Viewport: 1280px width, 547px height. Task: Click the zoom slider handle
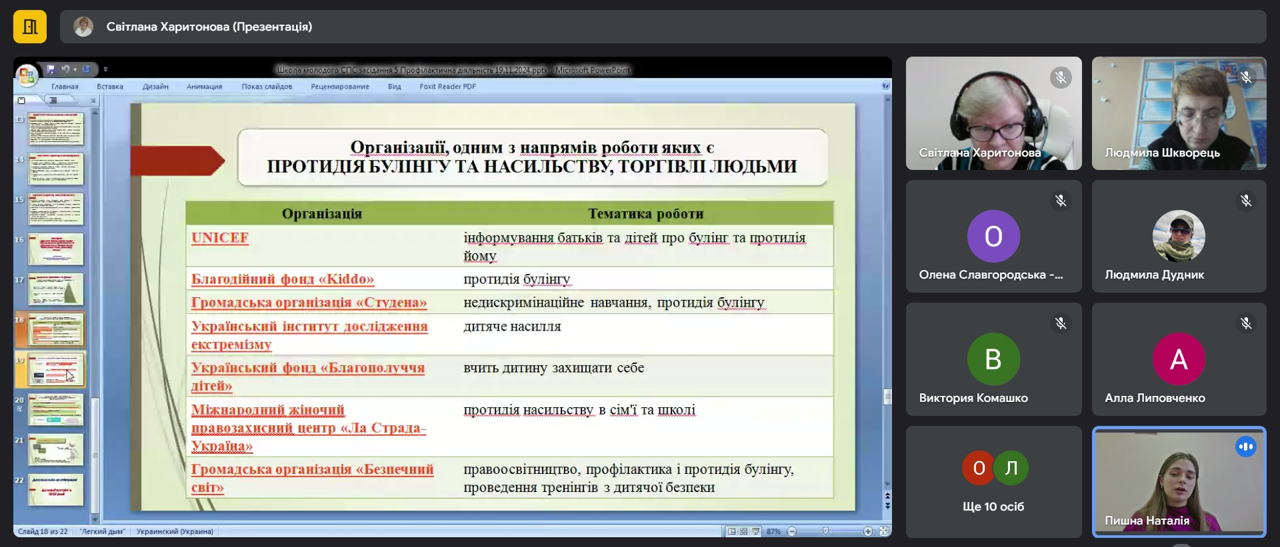826,531
